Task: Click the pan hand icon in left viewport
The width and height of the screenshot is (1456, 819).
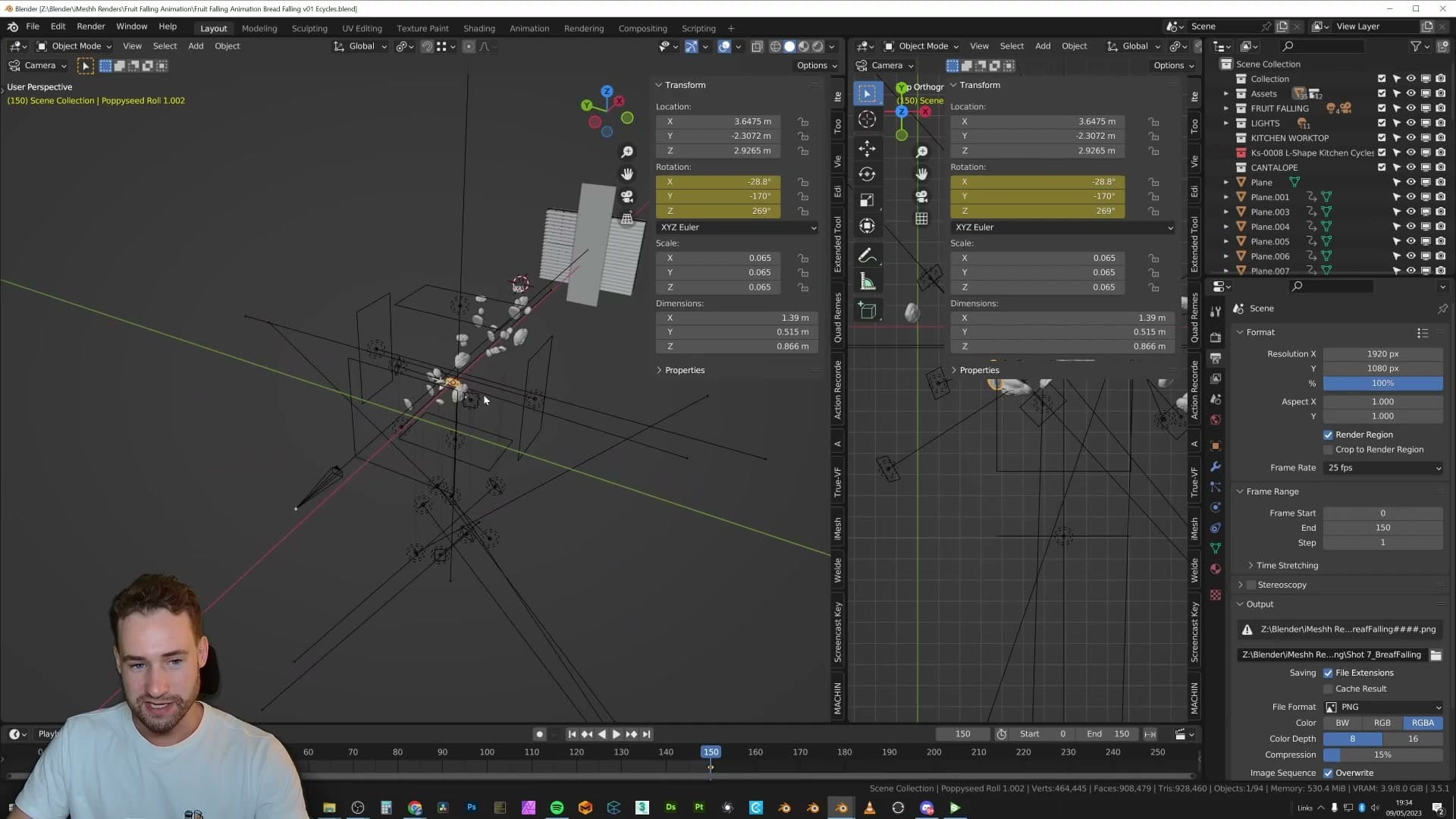Action: [627, 174]
